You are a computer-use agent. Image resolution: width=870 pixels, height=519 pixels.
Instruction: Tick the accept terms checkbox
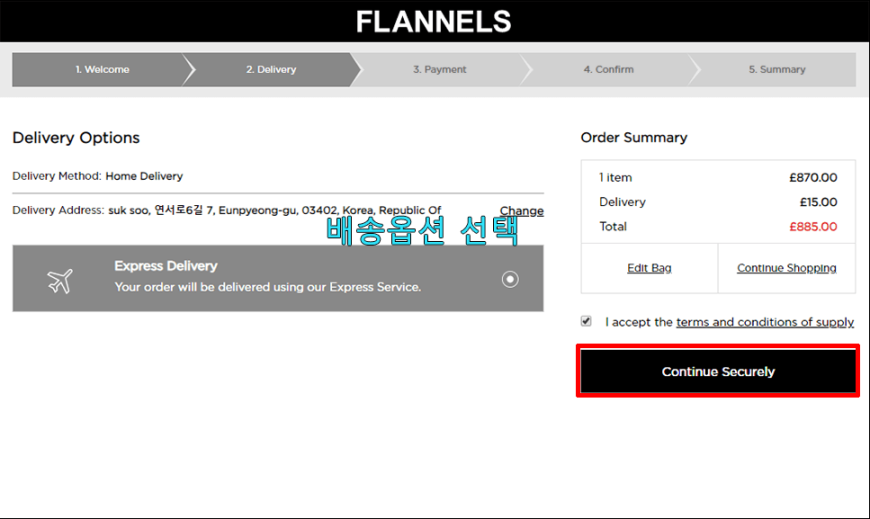coord(586,322)
